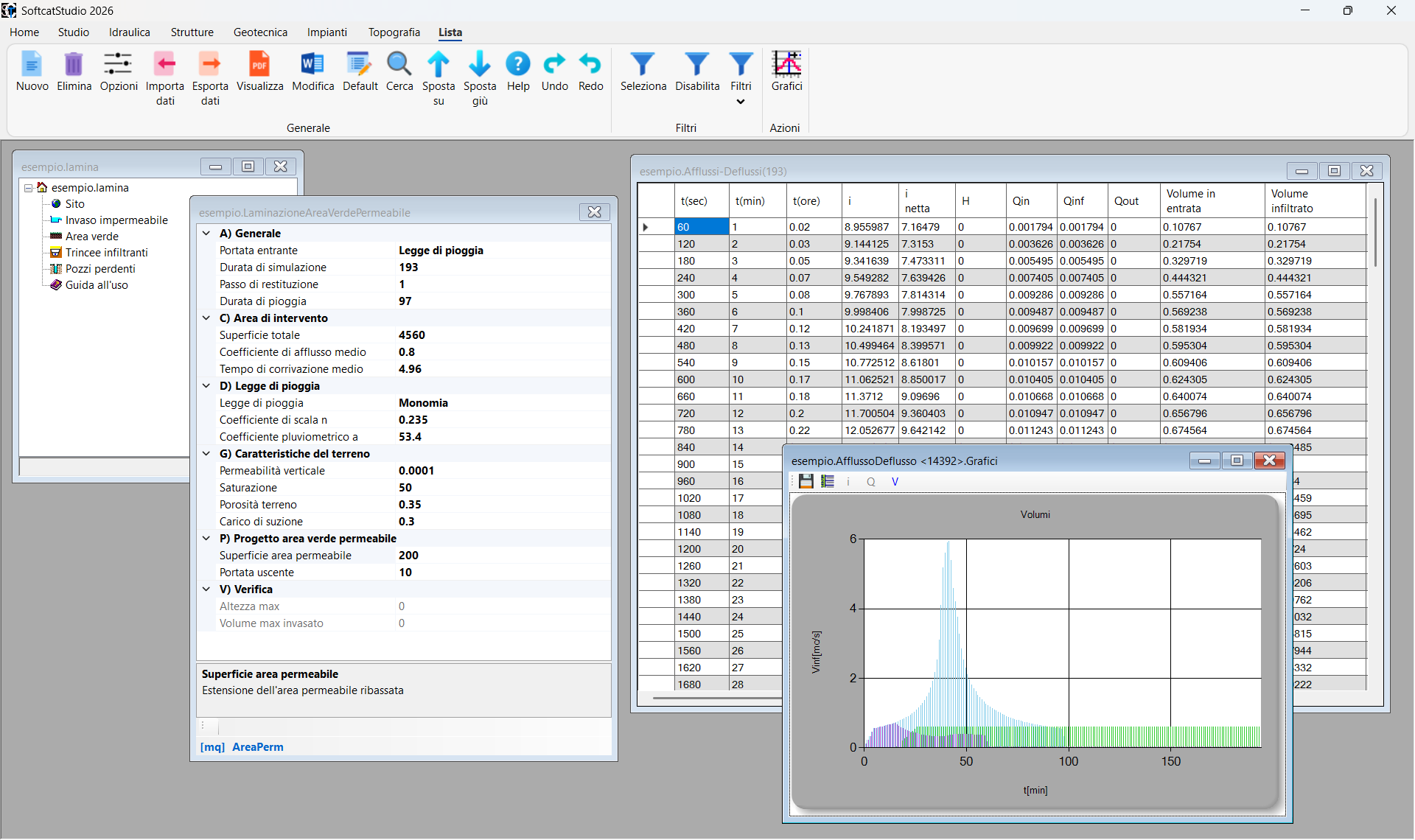1415x840 pixels.
Task: Click the vertical scrollbar of Afflussi-Deflussi table
Action: point(1375,233)
